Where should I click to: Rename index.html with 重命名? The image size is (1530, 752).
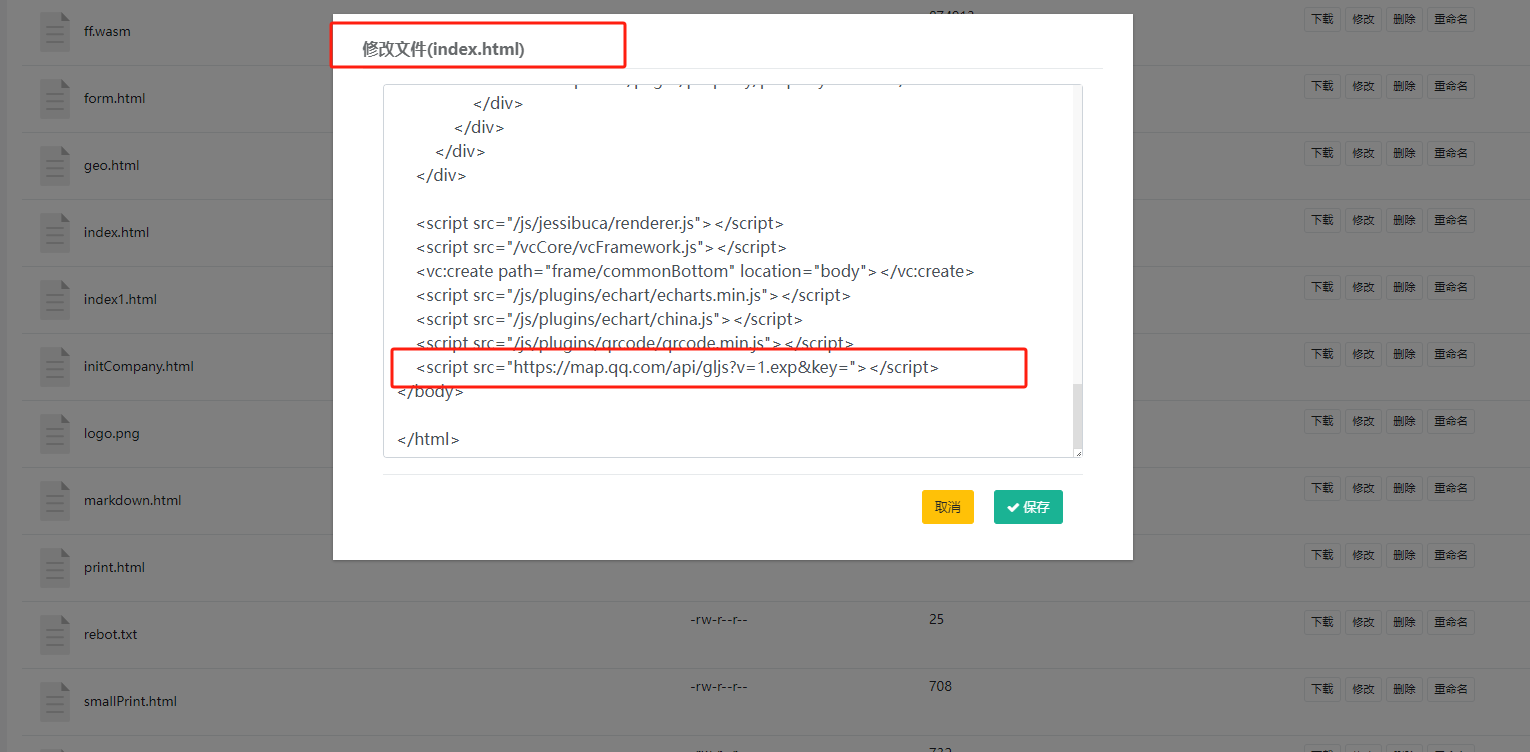point(1450,220)
